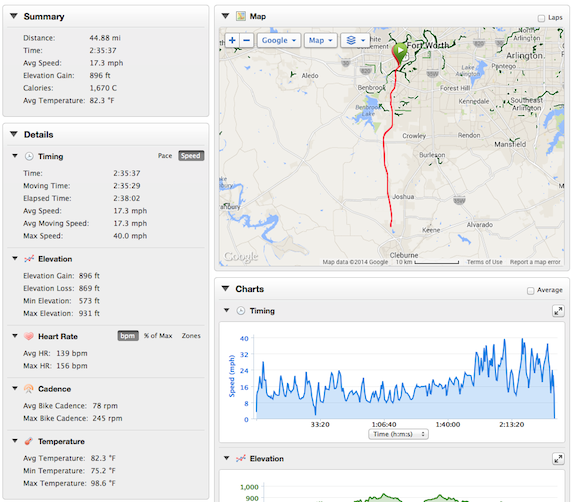Screen dimensions: 576x502
Task: Open the map layers stack icon menu
Action: [x=355, y=40]
